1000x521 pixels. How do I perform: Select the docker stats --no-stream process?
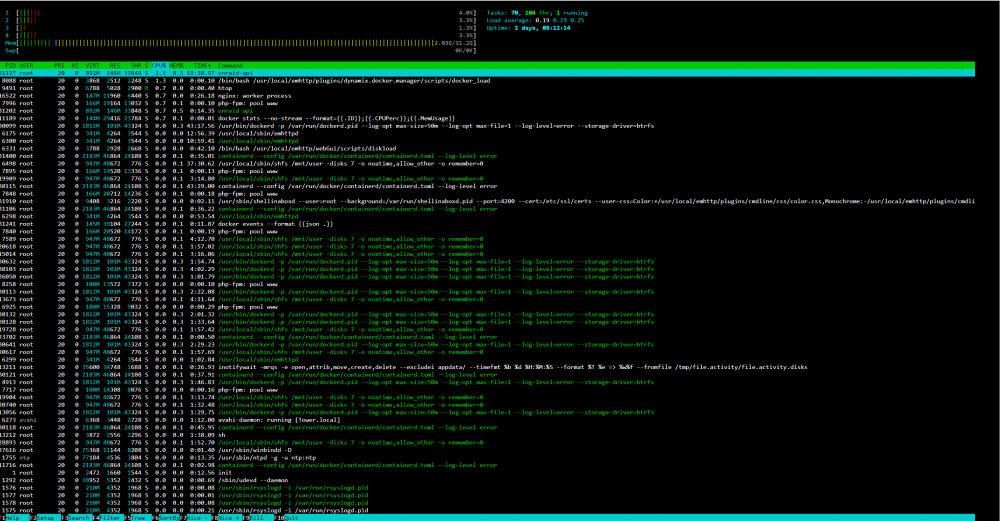coord(487,119)
